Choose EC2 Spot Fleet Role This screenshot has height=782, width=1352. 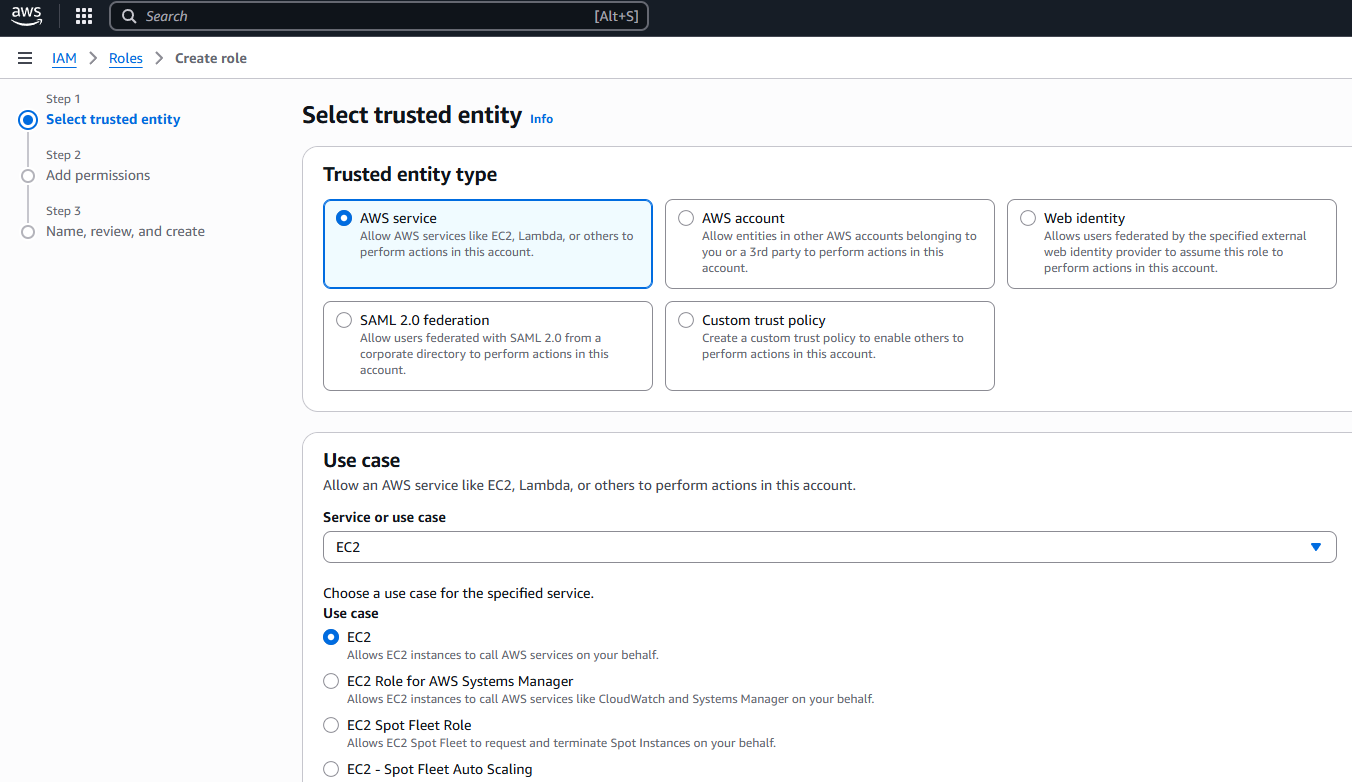pyautogui.click(x=331, y=725)
